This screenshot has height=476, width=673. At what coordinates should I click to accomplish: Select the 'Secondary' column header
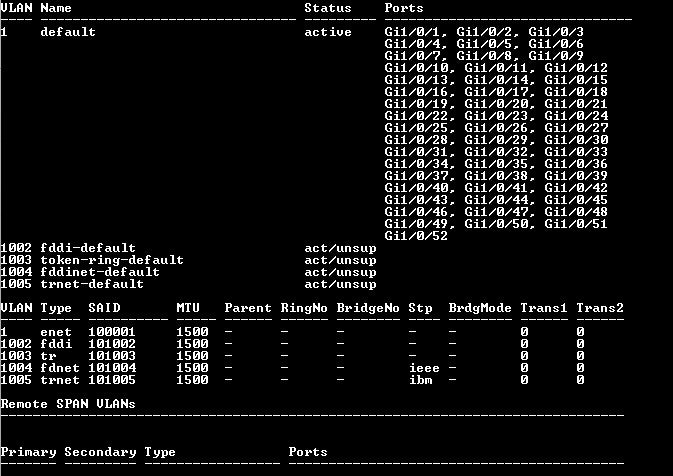pos(100,452)
